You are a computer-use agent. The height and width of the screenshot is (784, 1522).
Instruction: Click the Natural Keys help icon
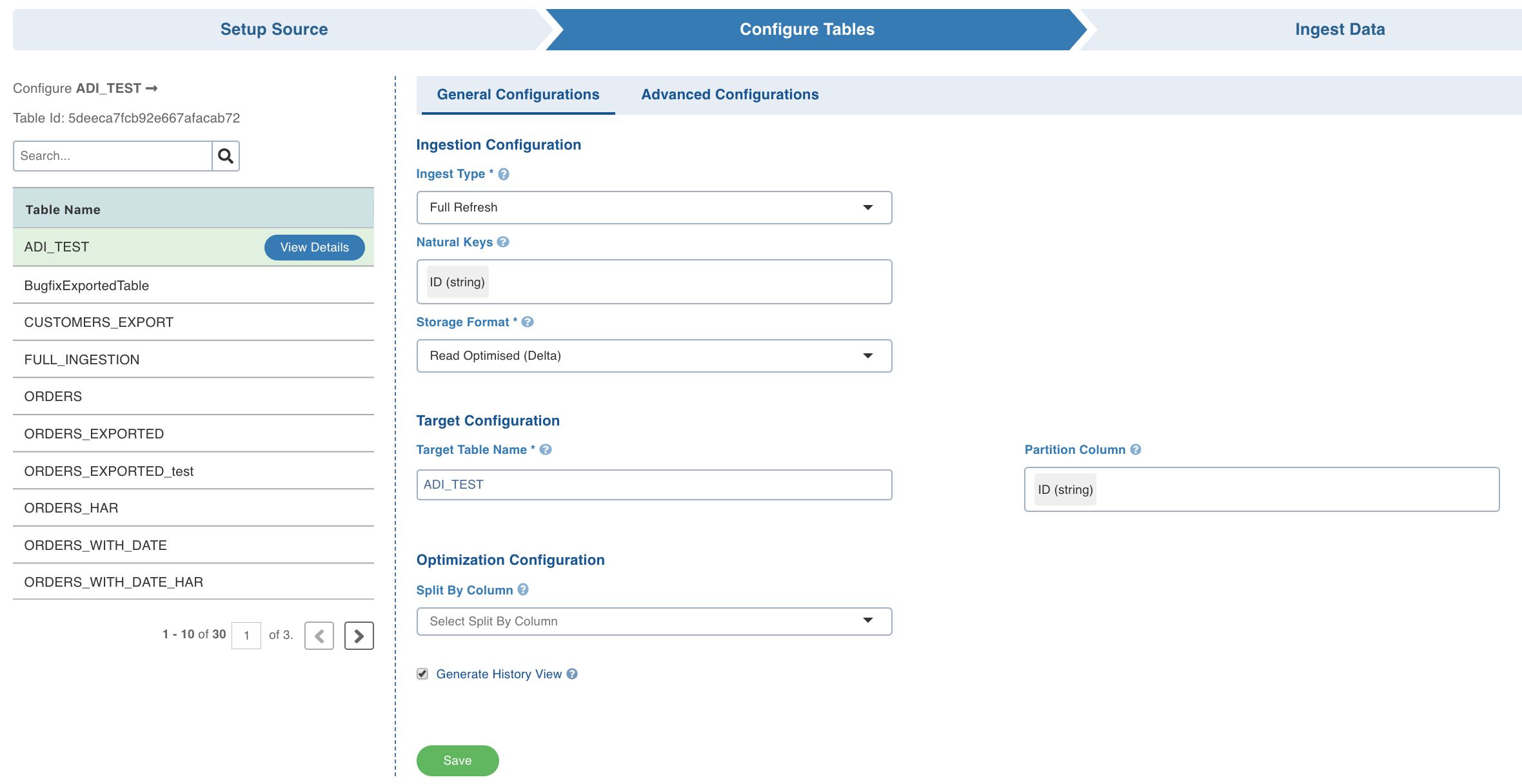(x=504, y=242)
